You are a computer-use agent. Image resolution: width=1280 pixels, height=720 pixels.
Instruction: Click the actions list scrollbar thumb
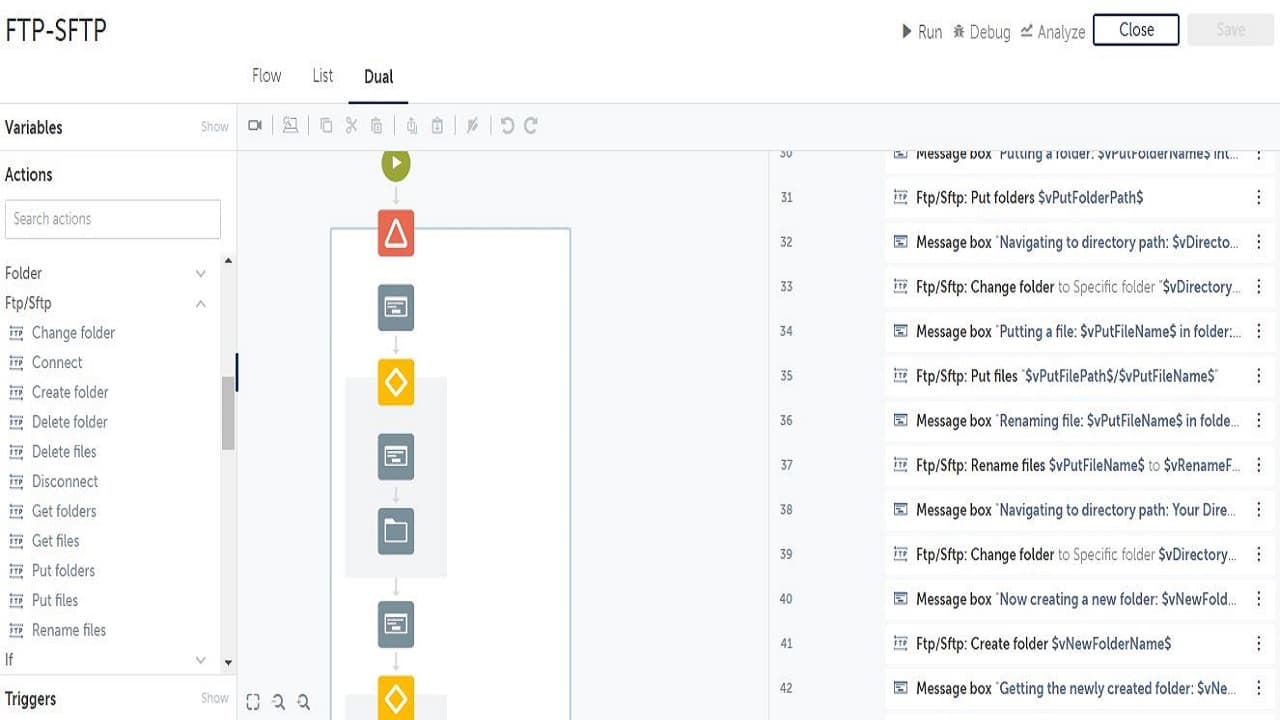[x=228, y=414]
